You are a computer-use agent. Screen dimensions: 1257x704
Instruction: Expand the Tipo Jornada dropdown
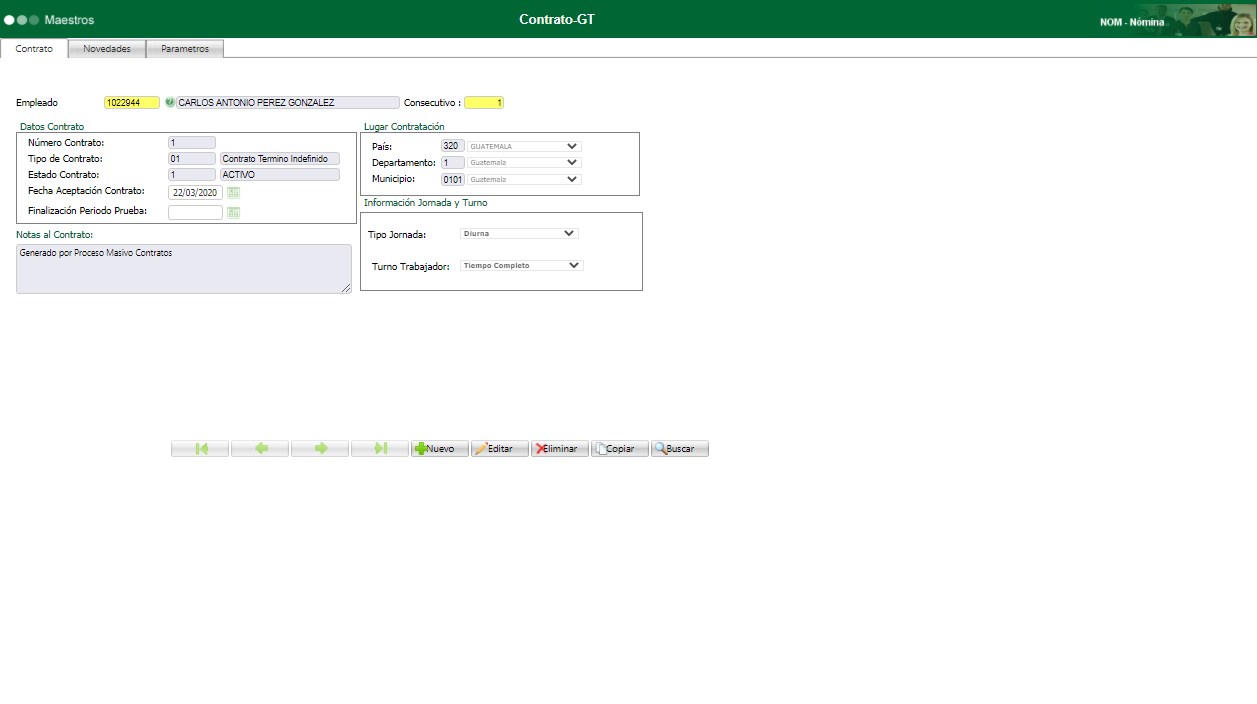coord(519,233)
